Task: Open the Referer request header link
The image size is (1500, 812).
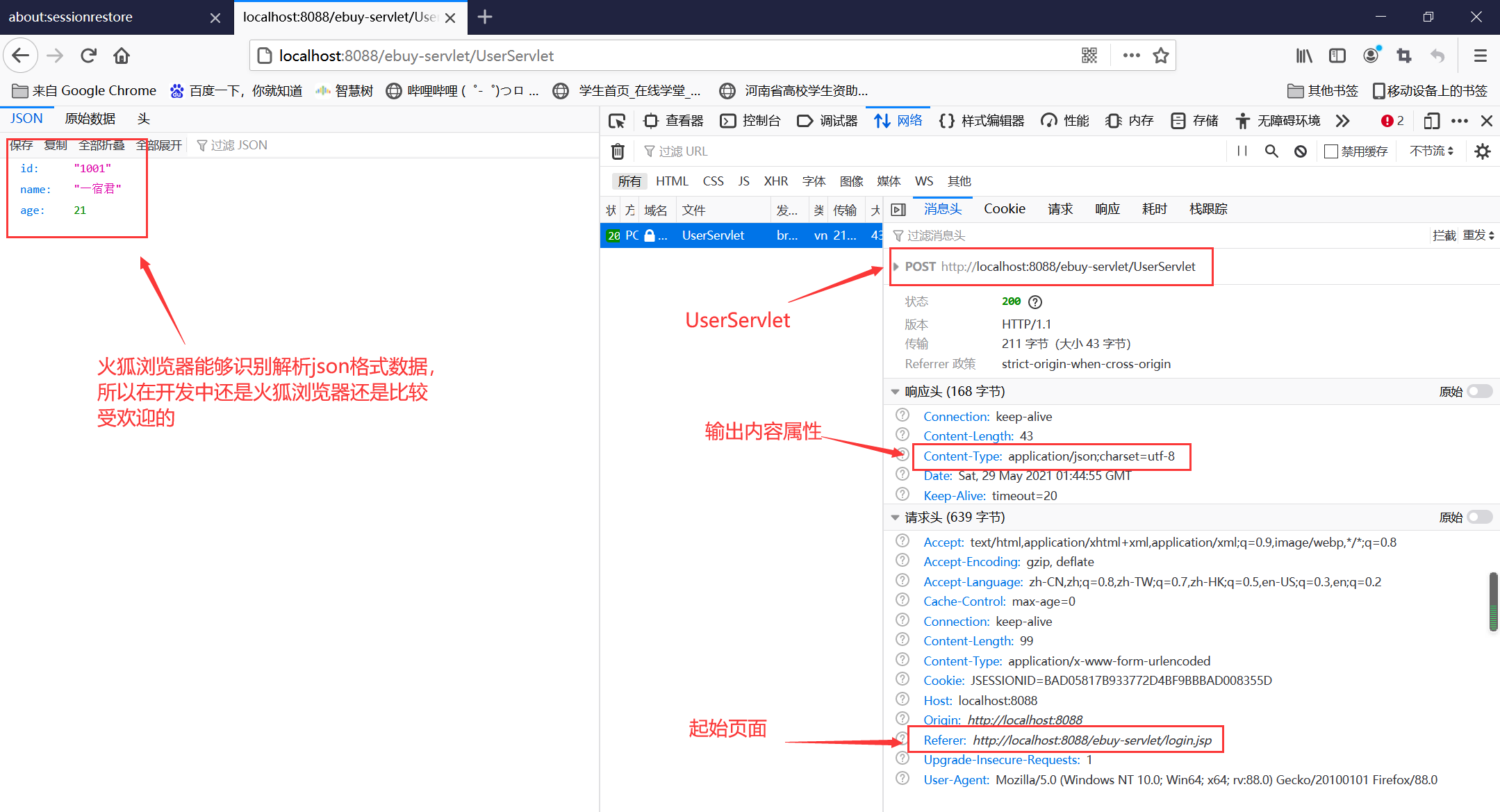Action: click(x=945, y=740)
